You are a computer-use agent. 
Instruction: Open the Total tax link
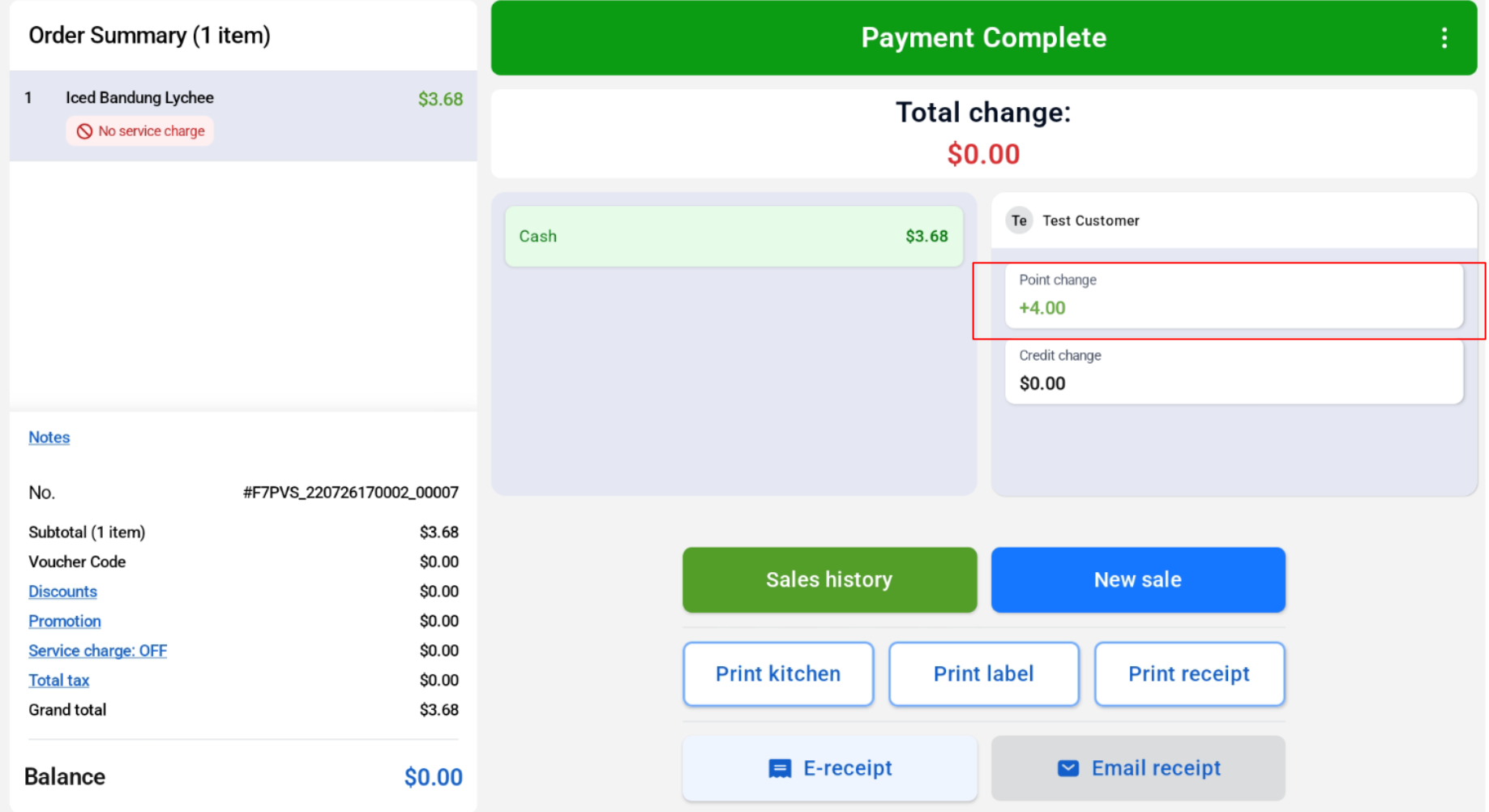tap(58, 681)
